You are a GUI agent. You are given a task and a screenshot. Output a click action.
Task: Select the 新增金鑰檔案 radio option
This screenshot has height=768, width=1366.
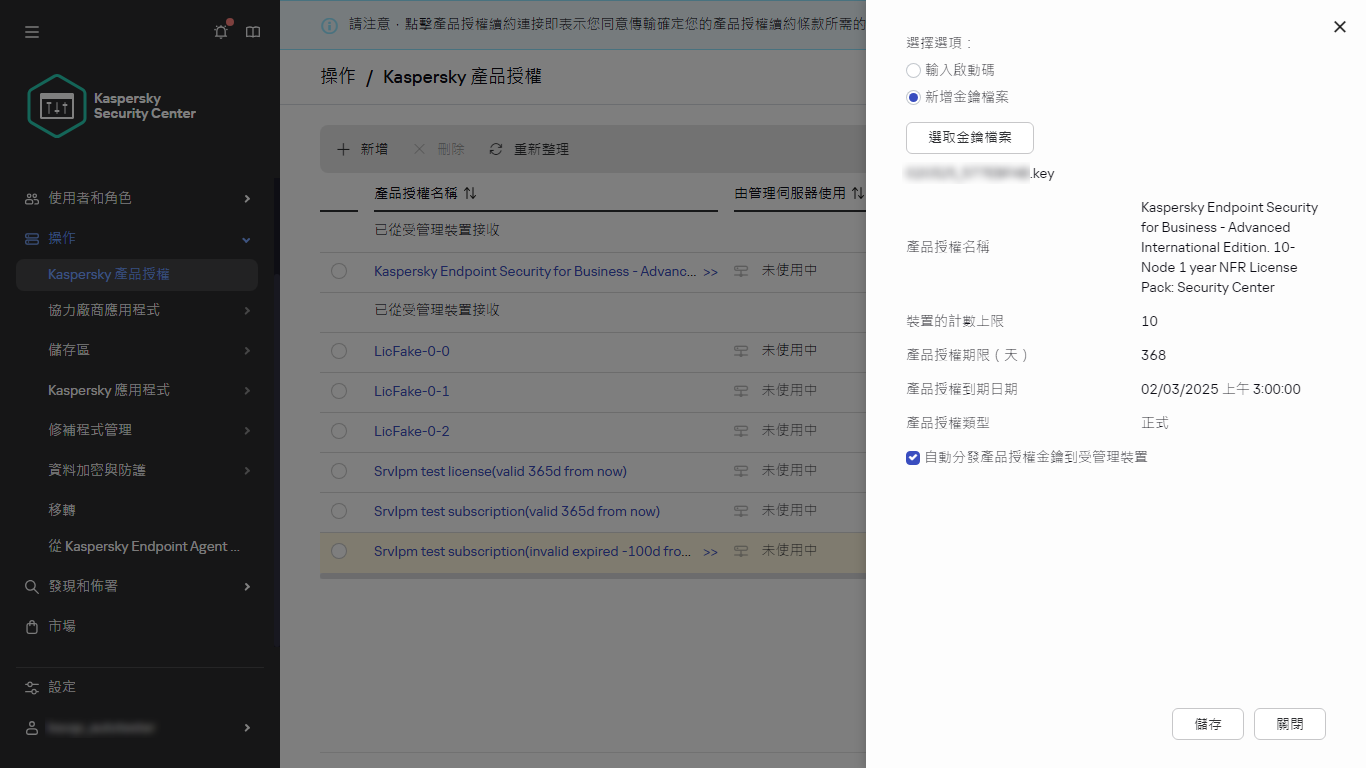913,97
